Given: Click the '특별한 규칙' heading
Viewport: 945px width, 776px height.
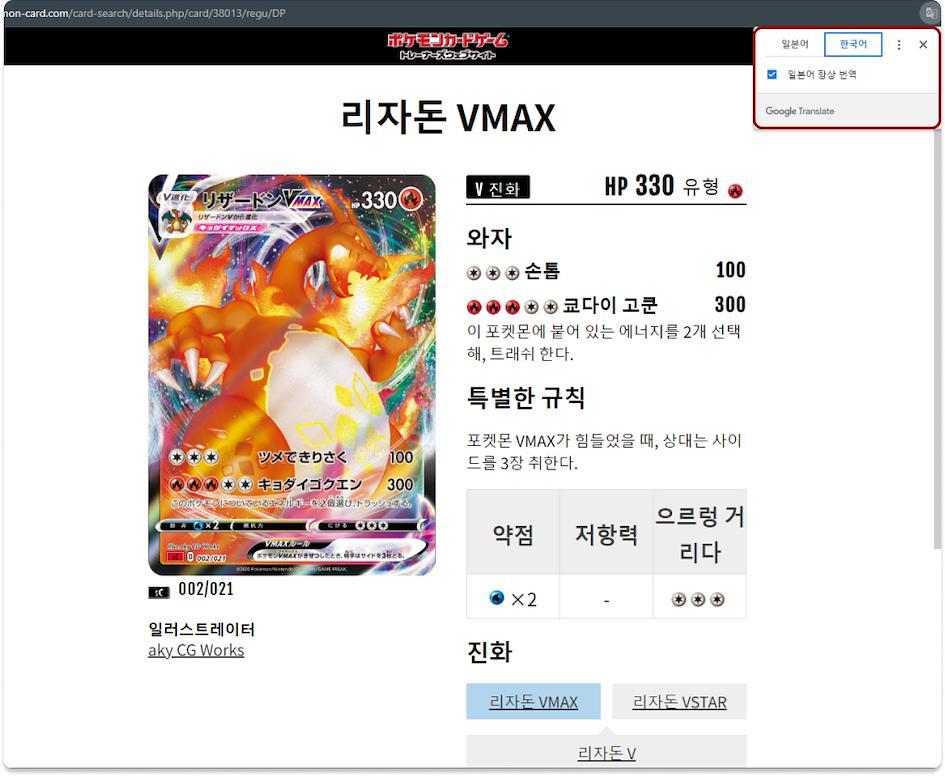Looking at the screenshot, I should tap(526, 397).
